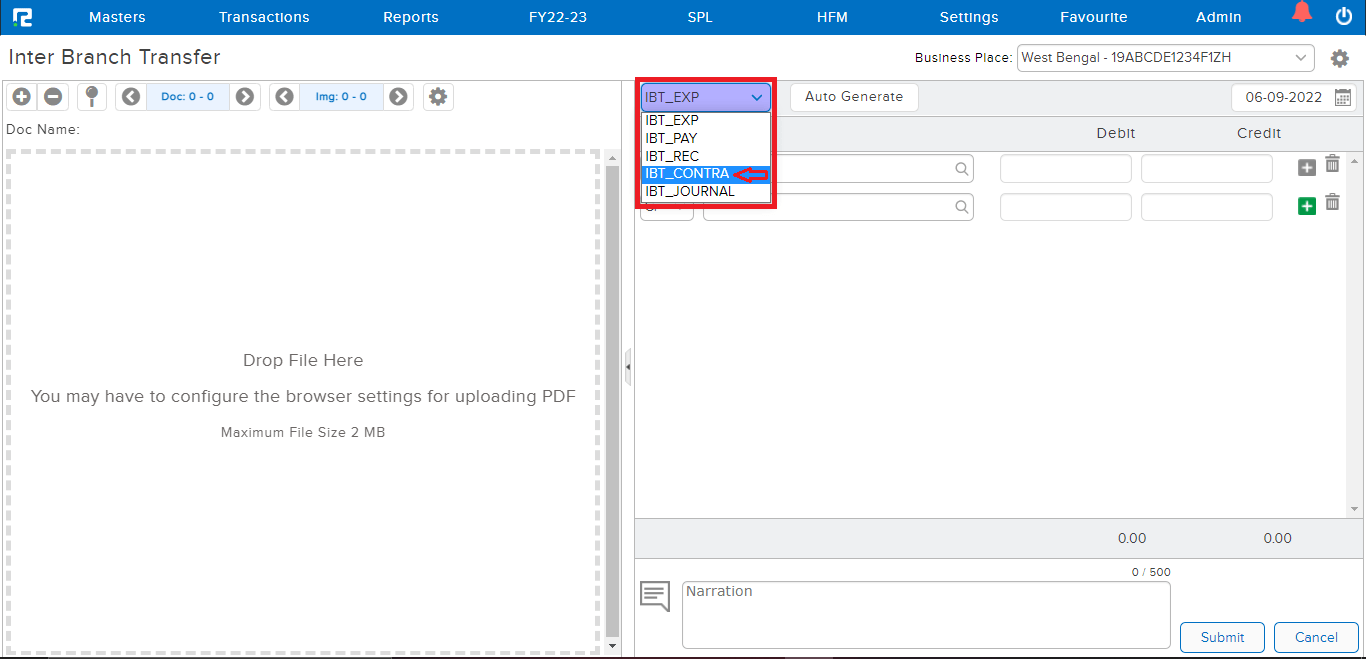This screenshot has height=659, width=1366.
Task: Open page settings gear near Business Place
Action: point(1339,58)
